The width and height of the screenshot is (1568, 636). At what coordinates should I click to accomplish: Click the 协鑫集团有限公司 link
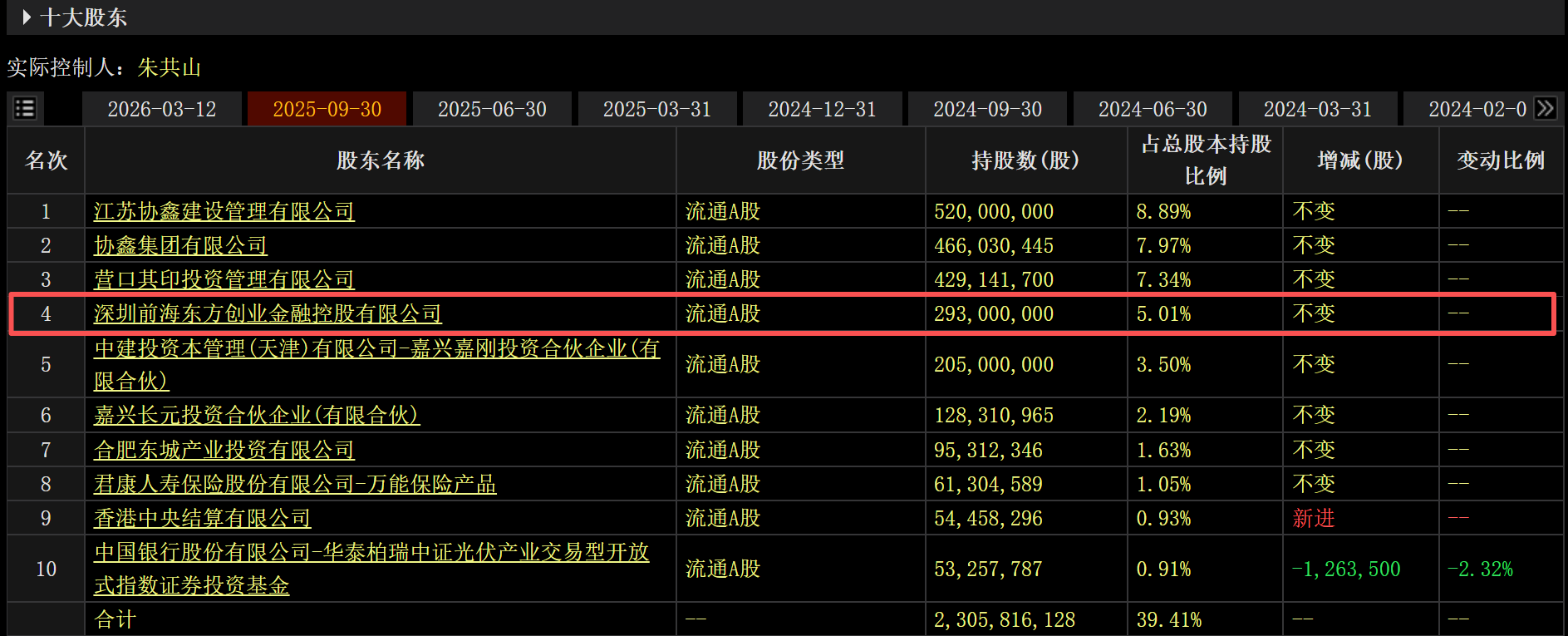[x=180, y=245]
